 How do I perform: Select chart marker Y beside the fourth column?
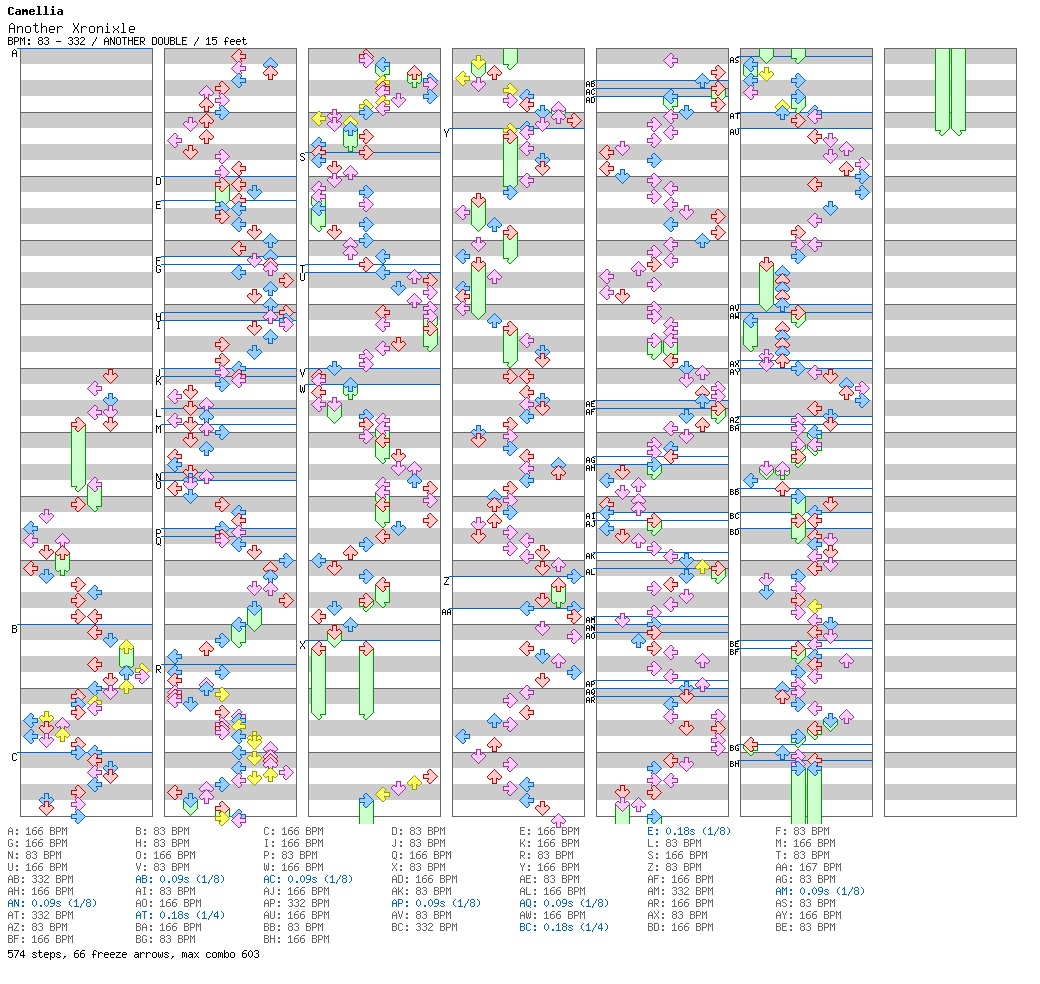pos(446,133)
